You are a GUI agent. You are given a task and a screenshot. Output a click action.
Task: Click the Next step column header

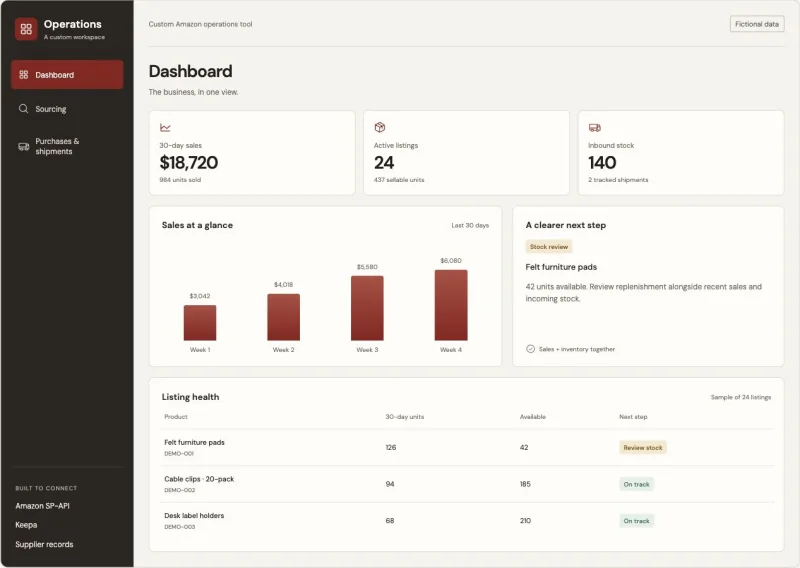[633, 417]
